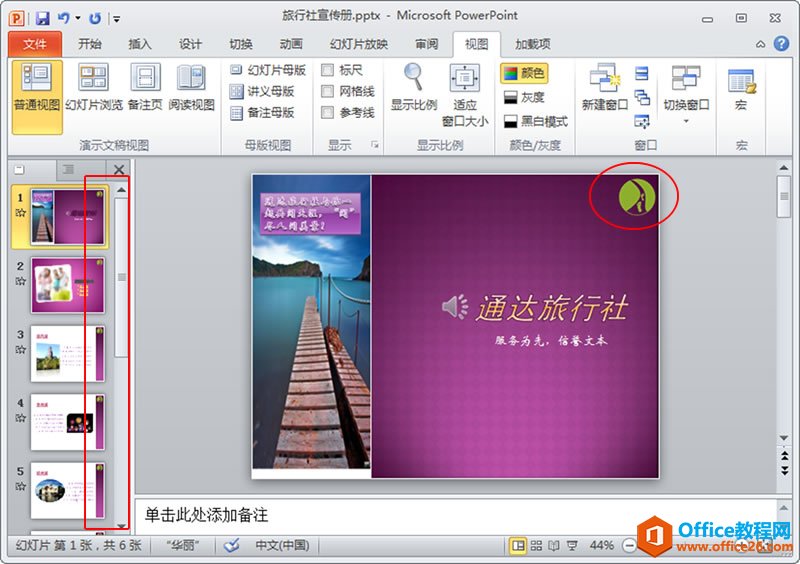Click the "华丽" theme name in status bar
The width and height of the screenshot is (800, 564).
[x=183, y=545]
